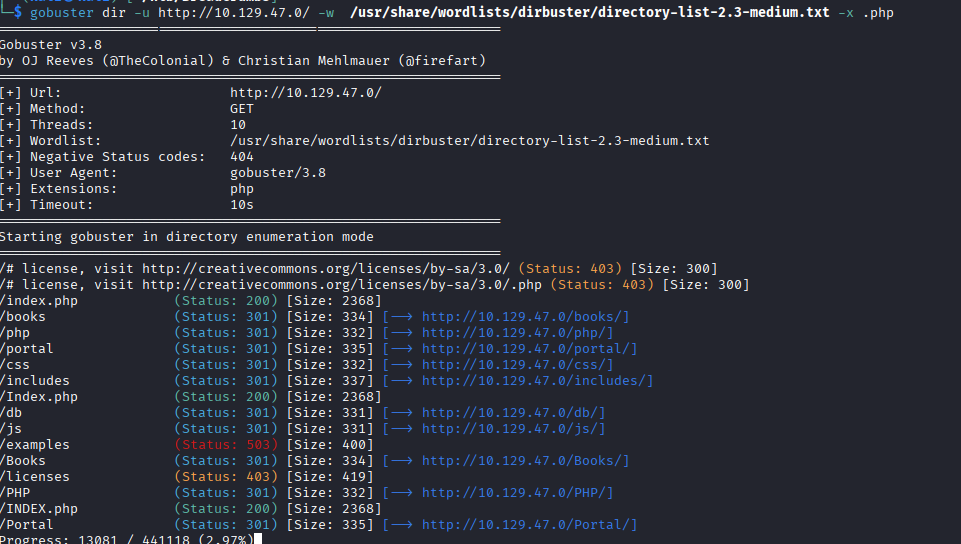Click the /licenses result path
The height and width of the screenshot is (544, 961).
pos(34,477)
